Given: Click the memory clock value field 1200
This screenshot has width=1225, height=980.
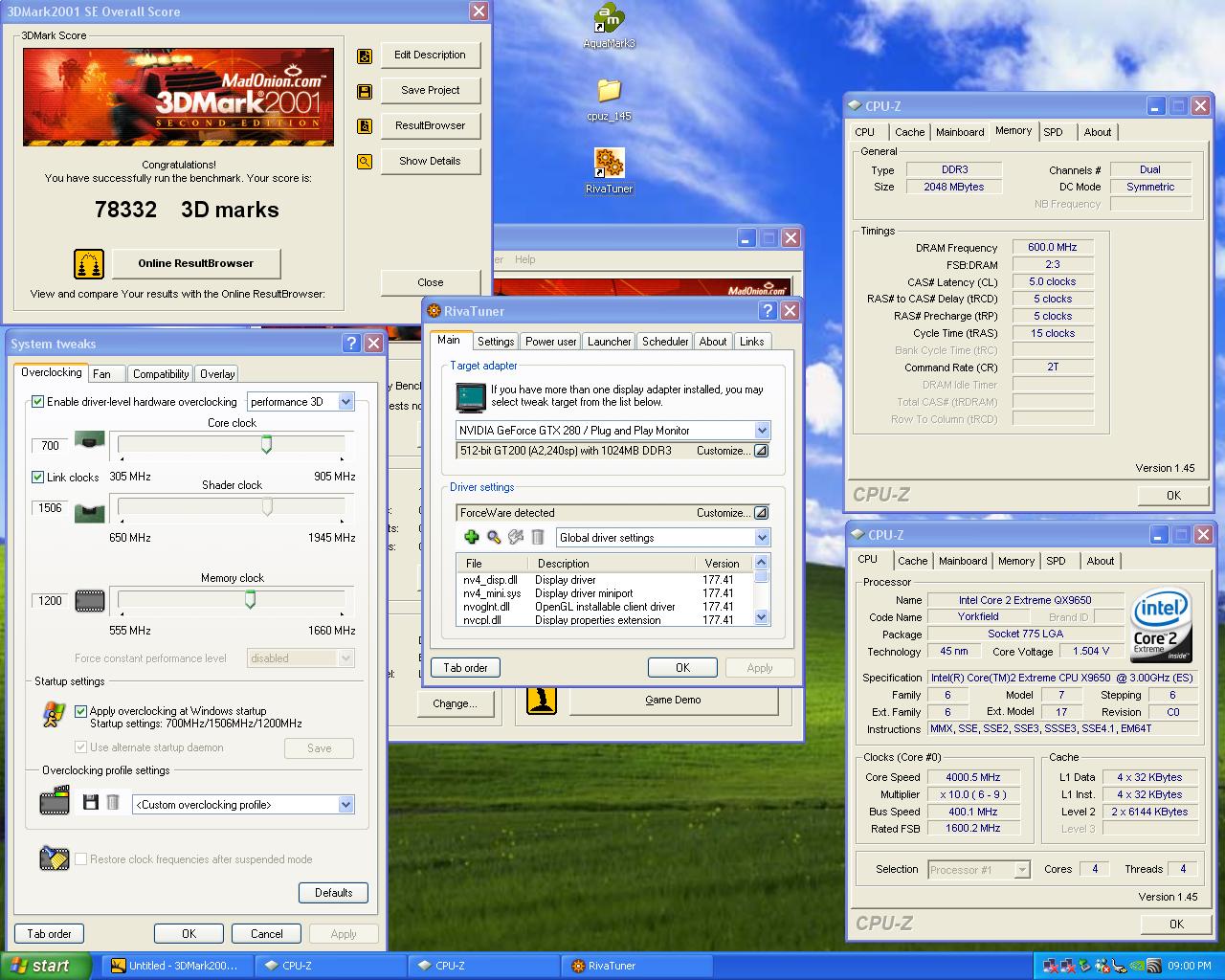Looking at the screenshot, I should [x=51, y=601].
